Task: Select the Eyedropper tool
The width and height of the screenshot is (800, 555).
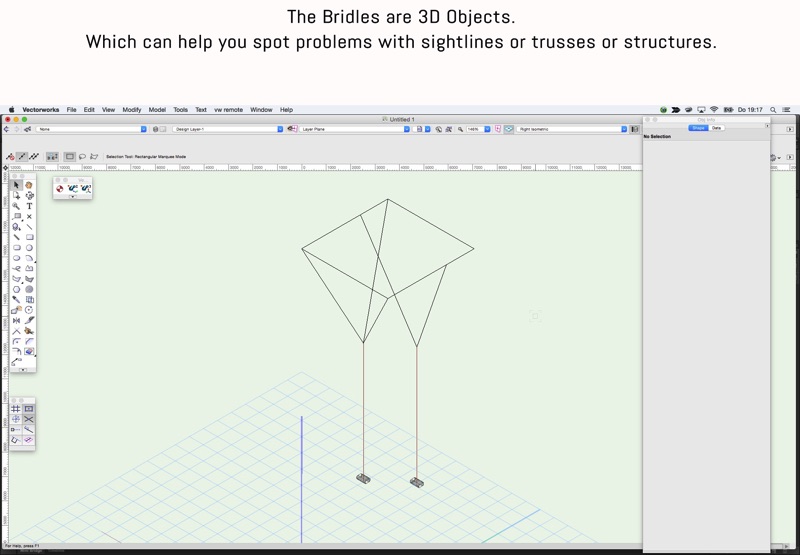Action: coord(16,299)
